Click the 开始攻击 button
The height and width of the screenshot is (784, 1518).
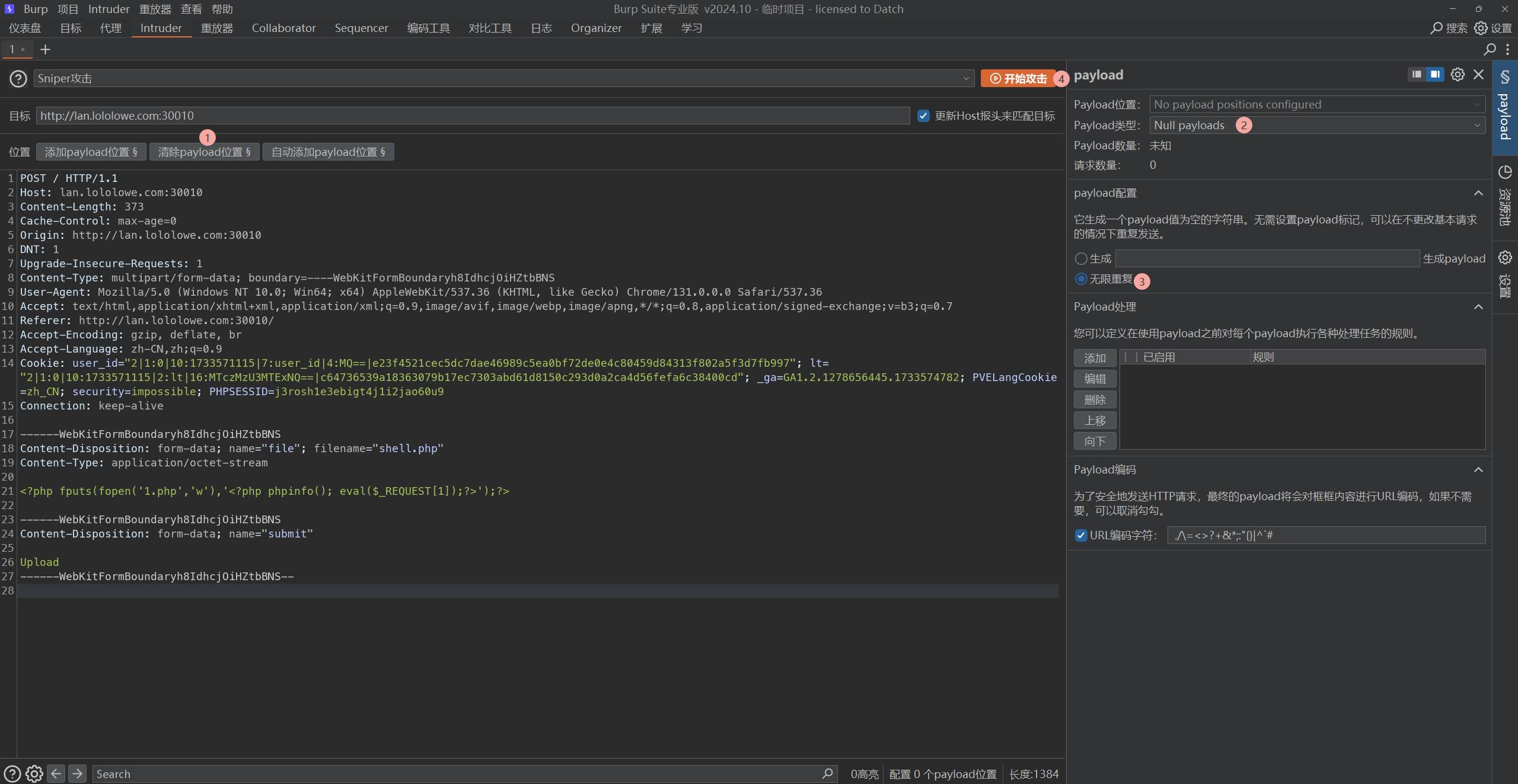pyautogui.click(x=1018, y=78)
